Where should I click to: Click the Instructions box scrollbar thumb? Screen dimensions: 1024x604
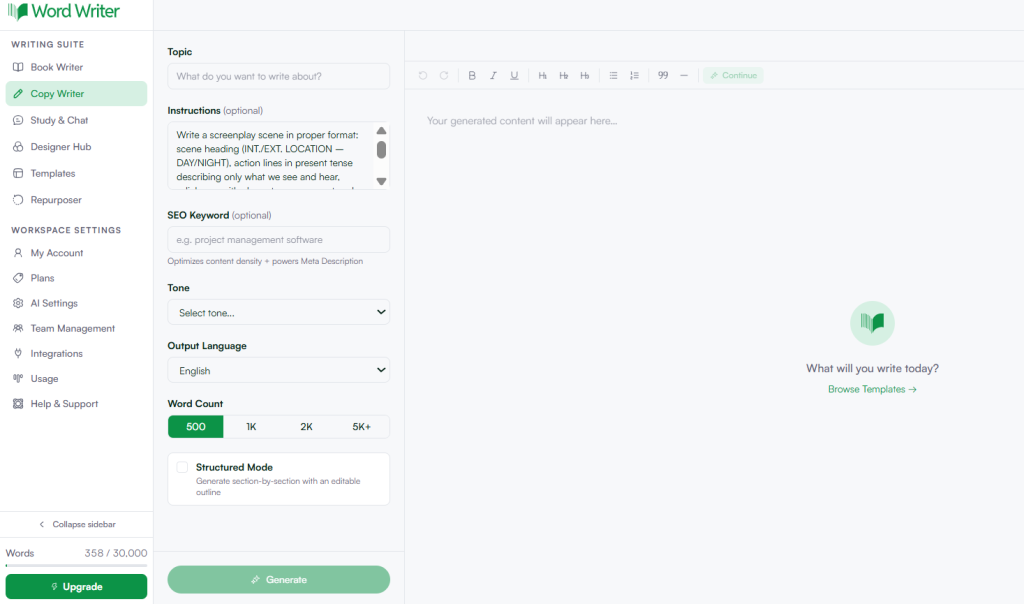[381, 150]
